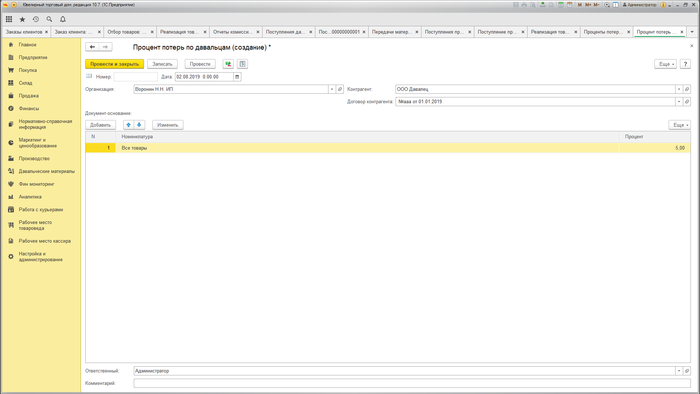The height and width of the screenshot is (394, 700).
Task: Select the Все товары table row
Action: tap(388, 148)
